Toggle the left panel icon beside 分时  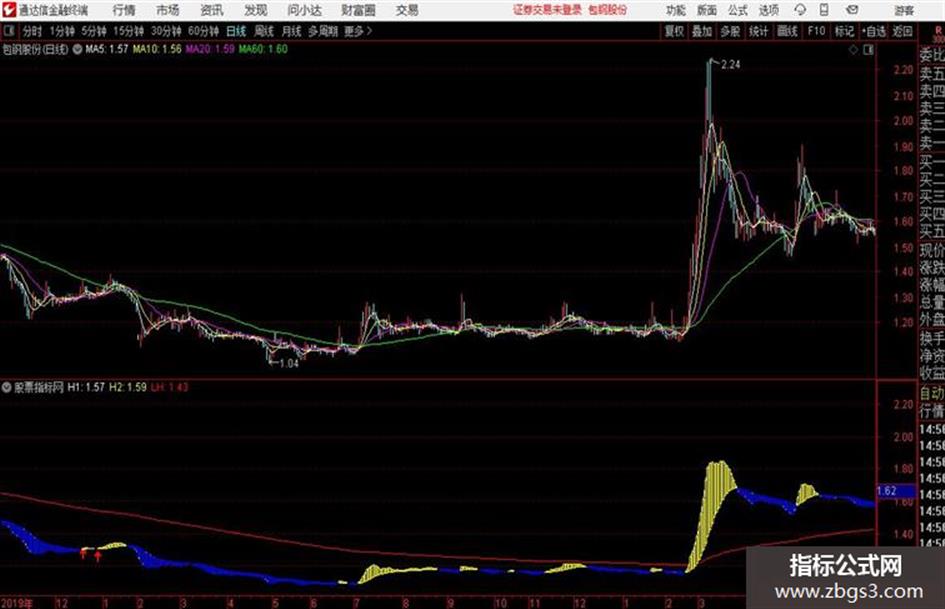tap(9, 31)
